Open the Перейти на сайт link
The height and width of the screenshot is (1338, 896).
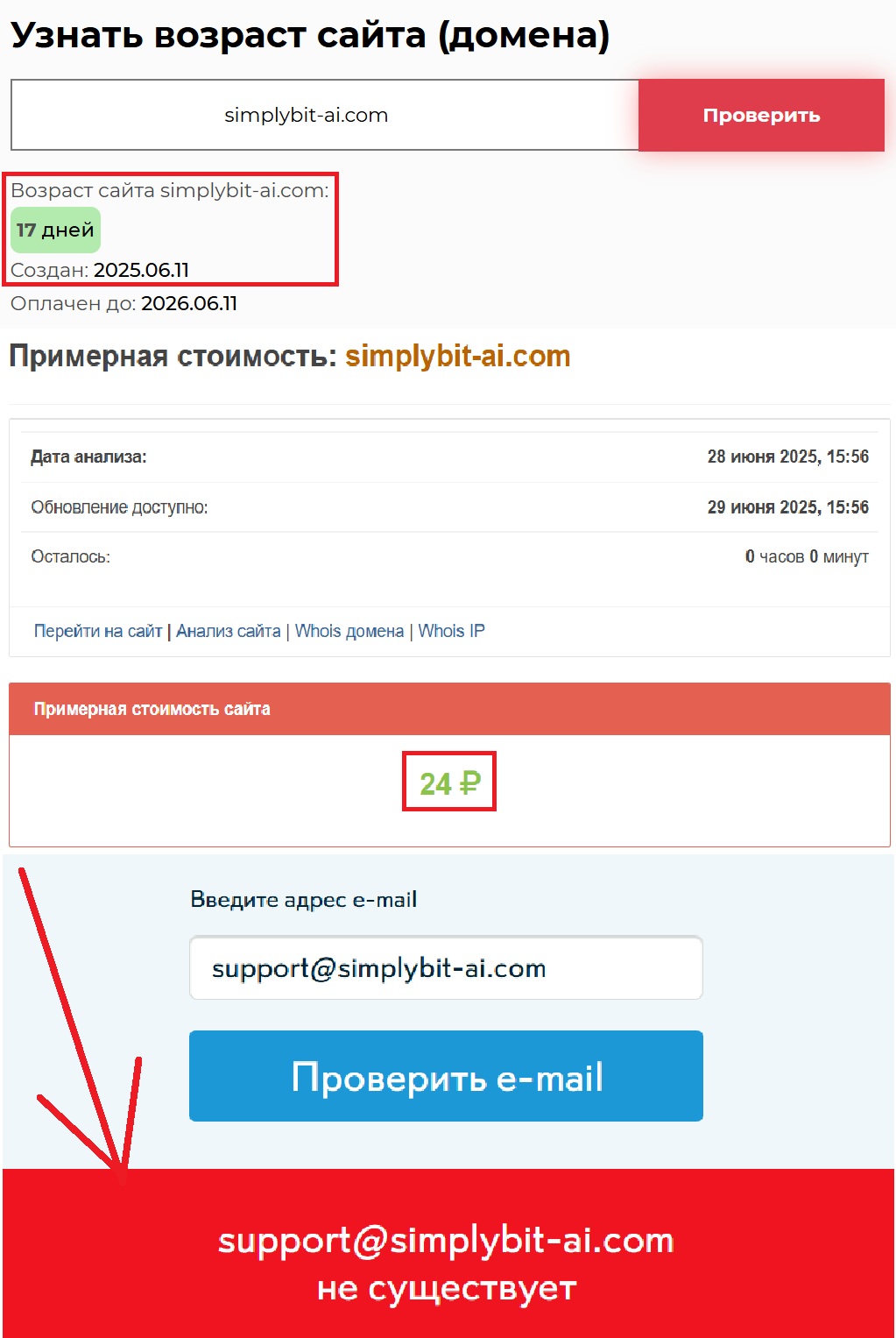pos(98,631)
